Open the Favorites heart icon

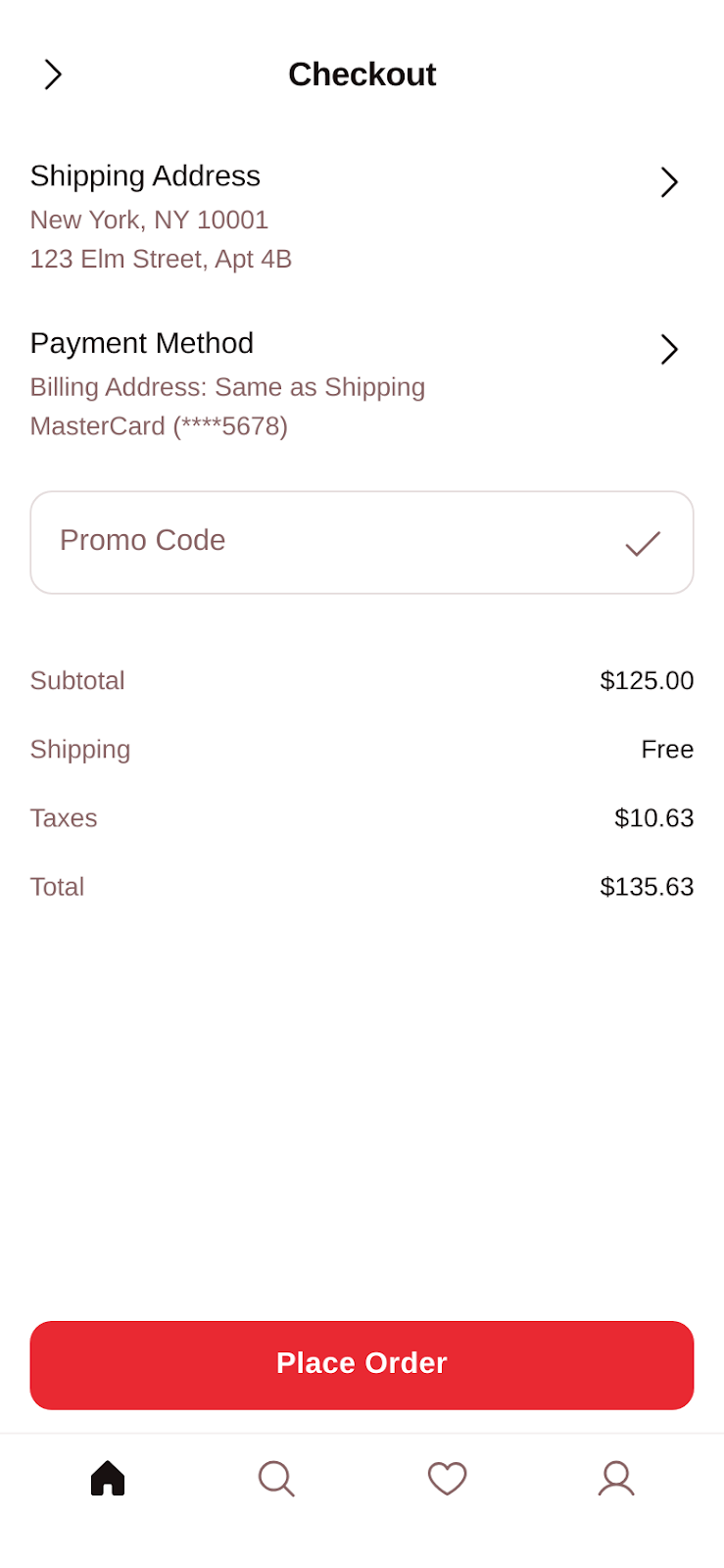tap(447, 1478)
